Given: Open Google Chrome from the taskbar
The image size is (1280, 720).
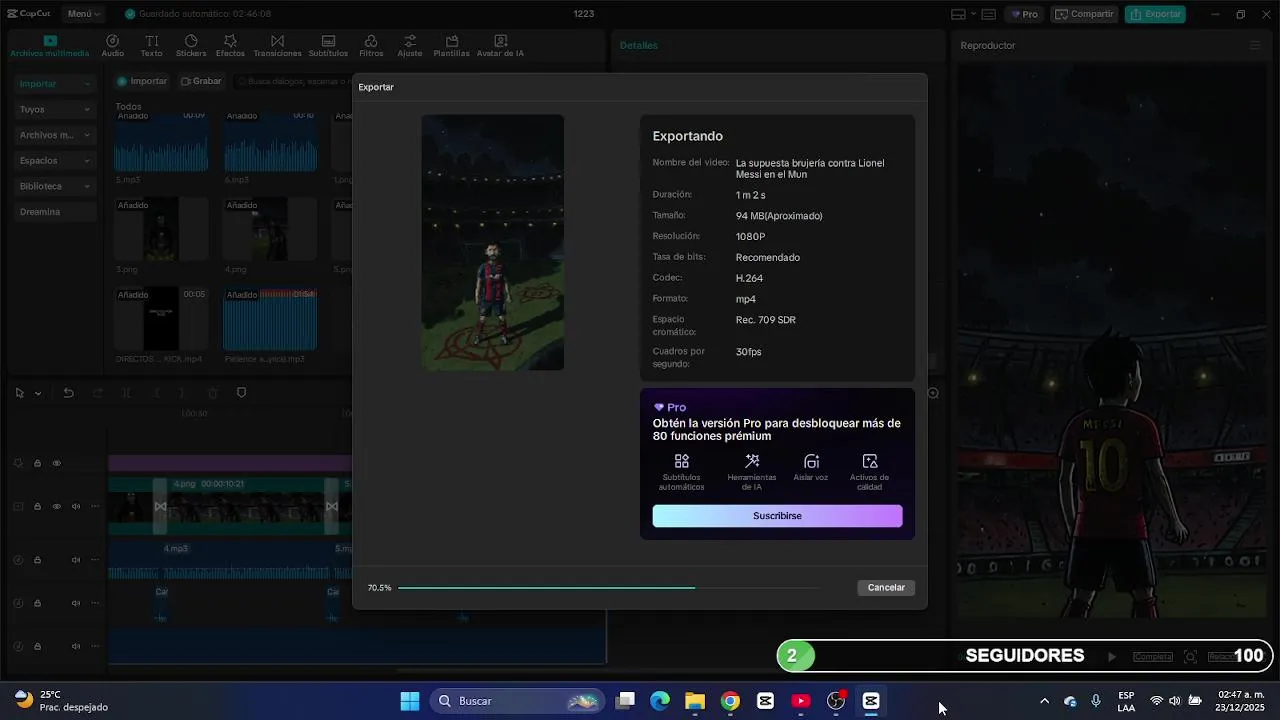Looking at the screenshot, I should coord(730,701).
